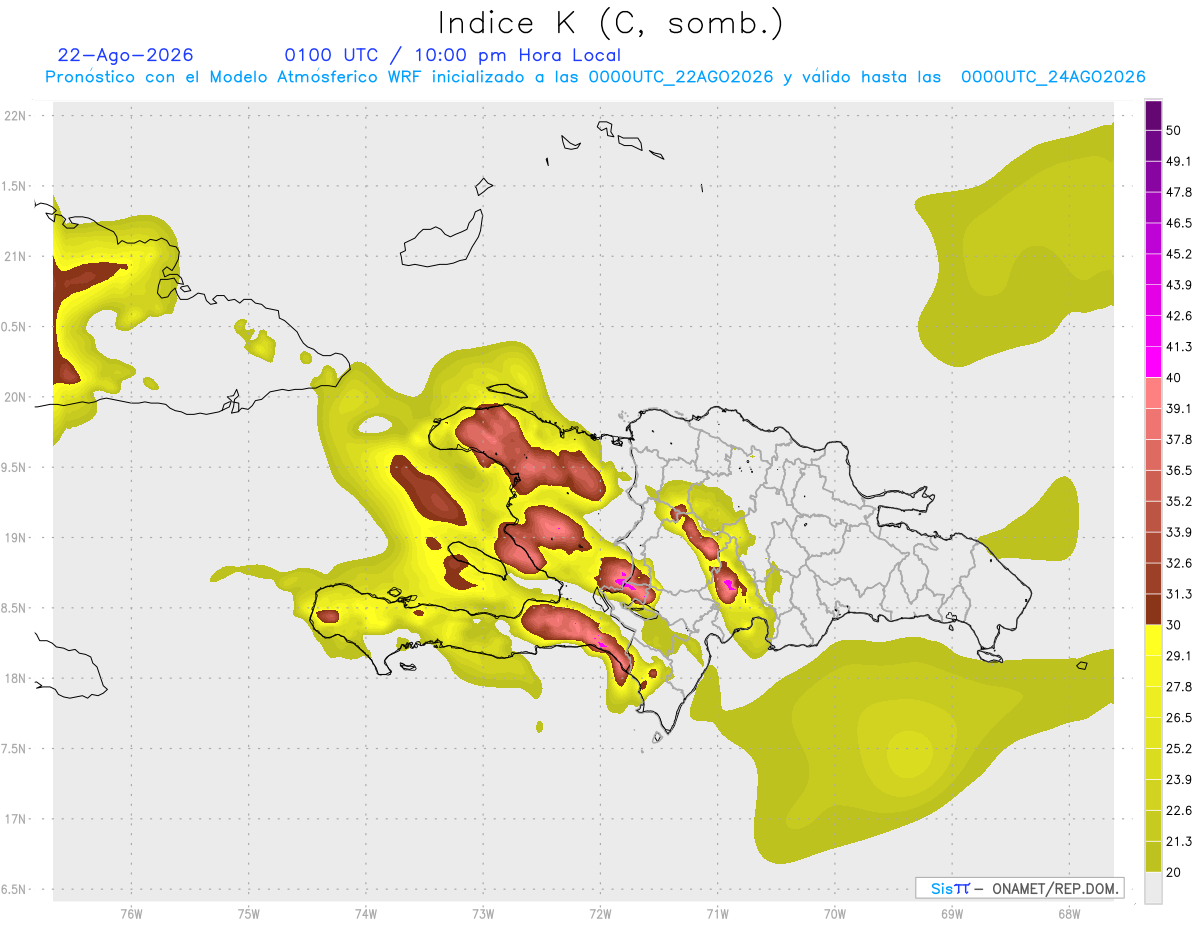Click the 'SisTT – ONAMET/REP.DOM.' credit box
The height and width of the screenshot is (927, 1200).
tap(1019, 888)
